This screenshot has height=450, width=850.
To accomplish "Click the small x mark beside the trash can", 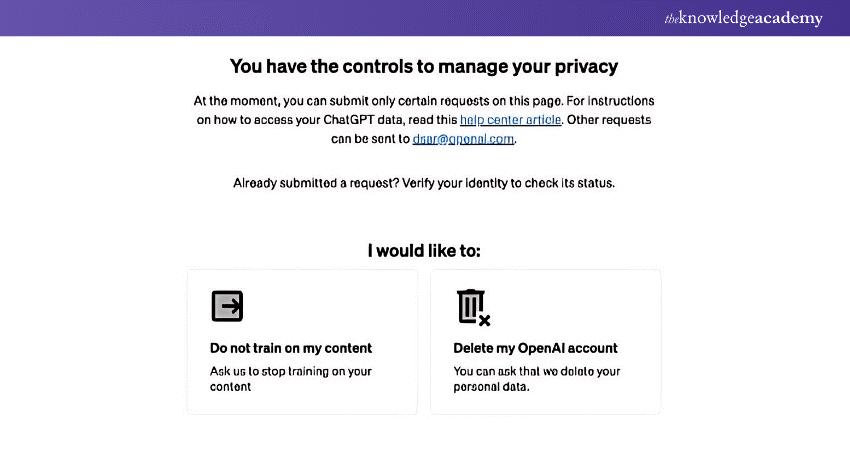I will [484, 320].
